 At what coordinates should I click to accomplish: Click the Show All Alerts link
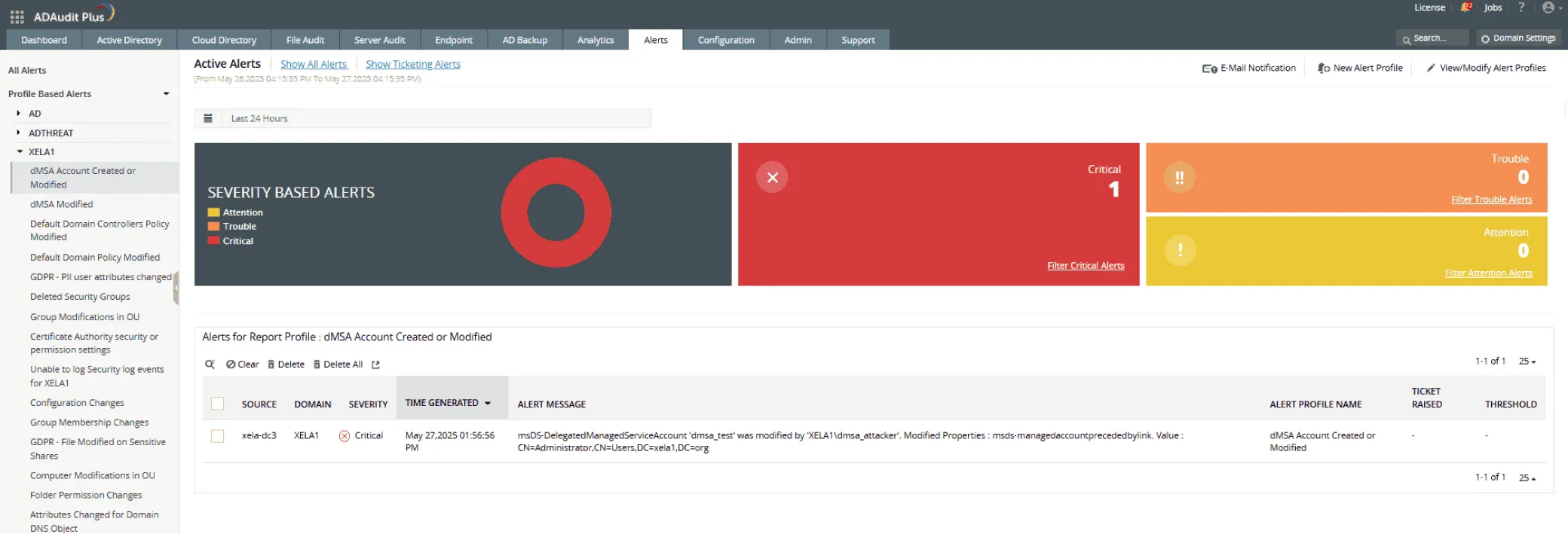click(x=314, y=64)
